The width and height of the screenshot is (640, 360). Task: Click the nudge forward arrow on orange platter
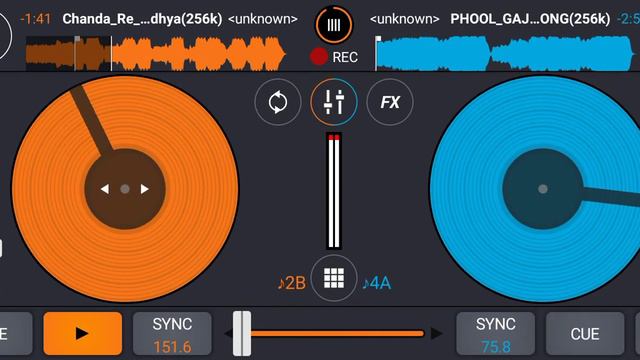pyautogui.click(x=144, y=189)
